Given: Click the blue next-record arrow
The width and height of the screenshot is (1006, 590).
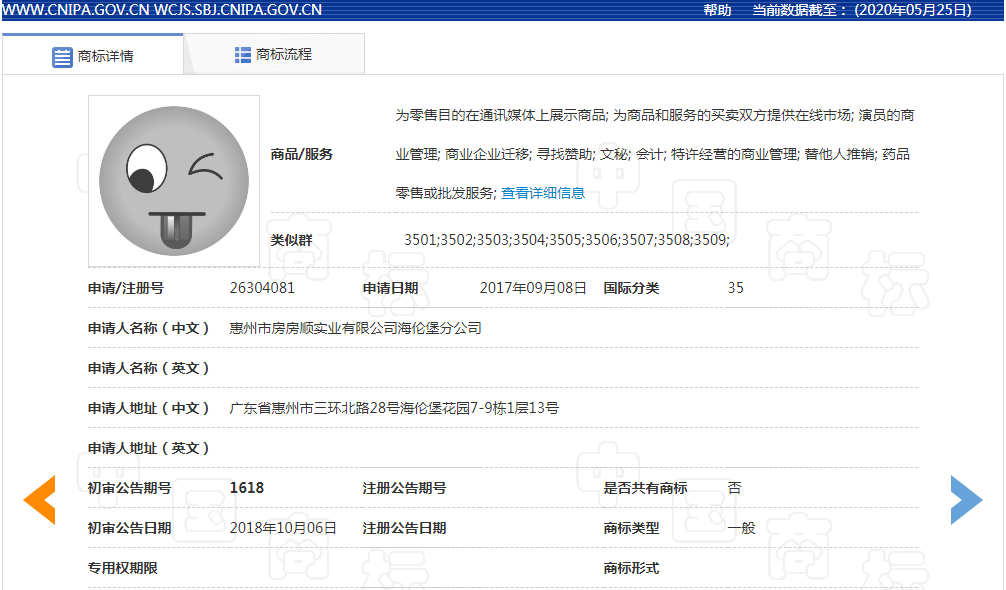Looking at the screenshot, I should [x=966, y=500].
